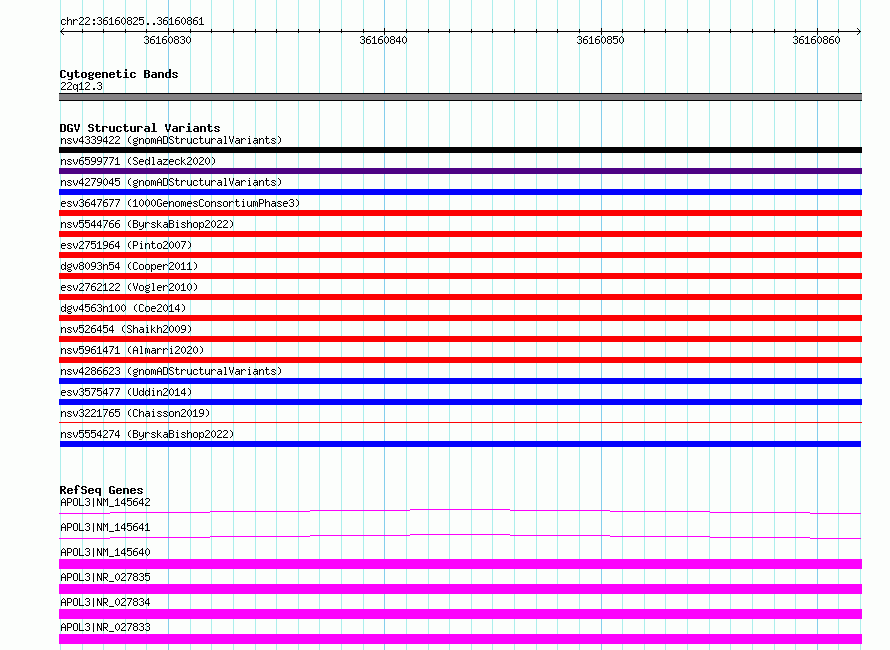The width and height of the screenshot is (890, 650).
Task: Click variant label nsv5554274 (ByrskaBishop2022)
Action: [x=147, y=434]
